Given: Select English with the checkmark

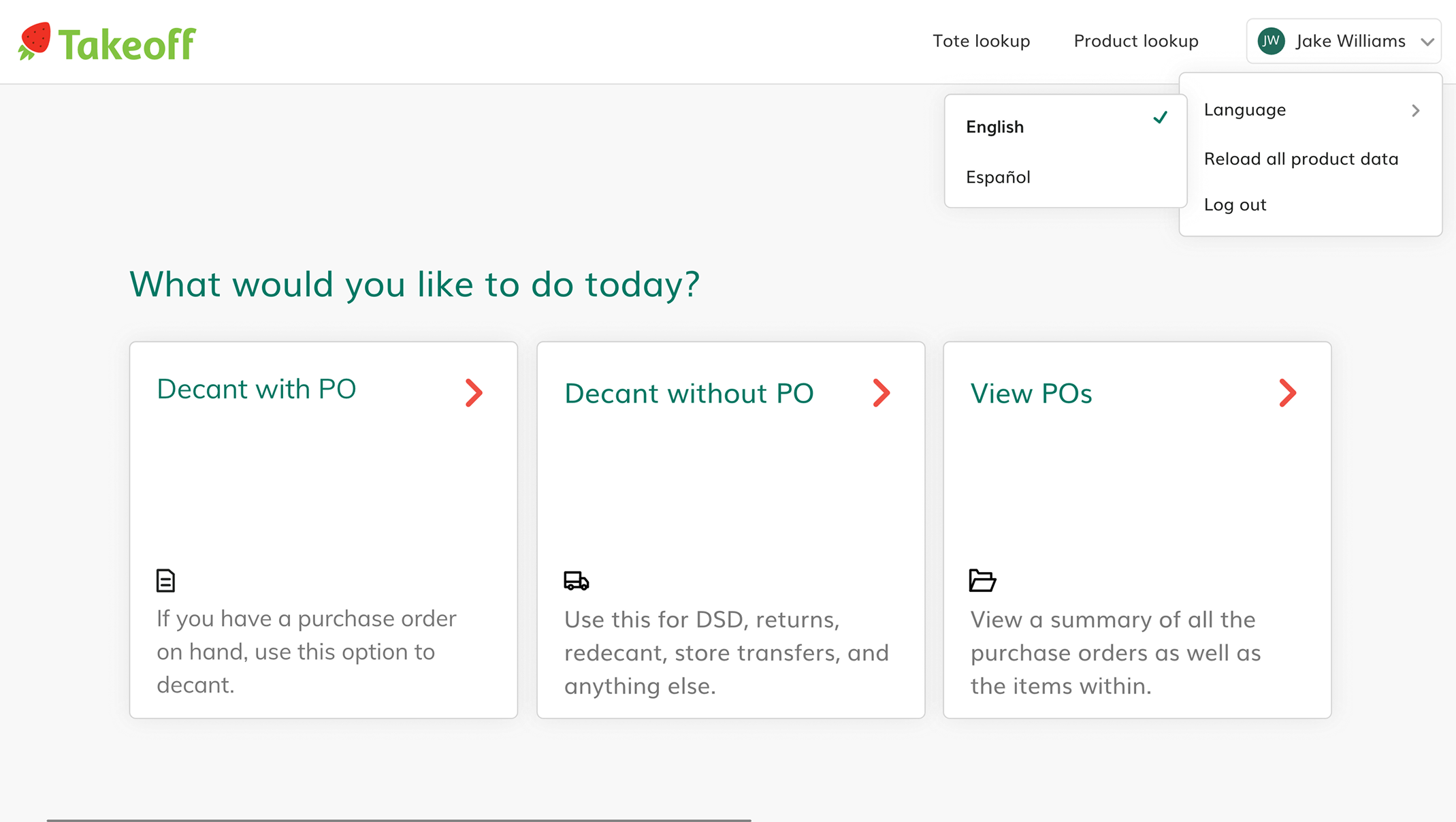Looking at the screenshot, I should [x=1065, y=127].
